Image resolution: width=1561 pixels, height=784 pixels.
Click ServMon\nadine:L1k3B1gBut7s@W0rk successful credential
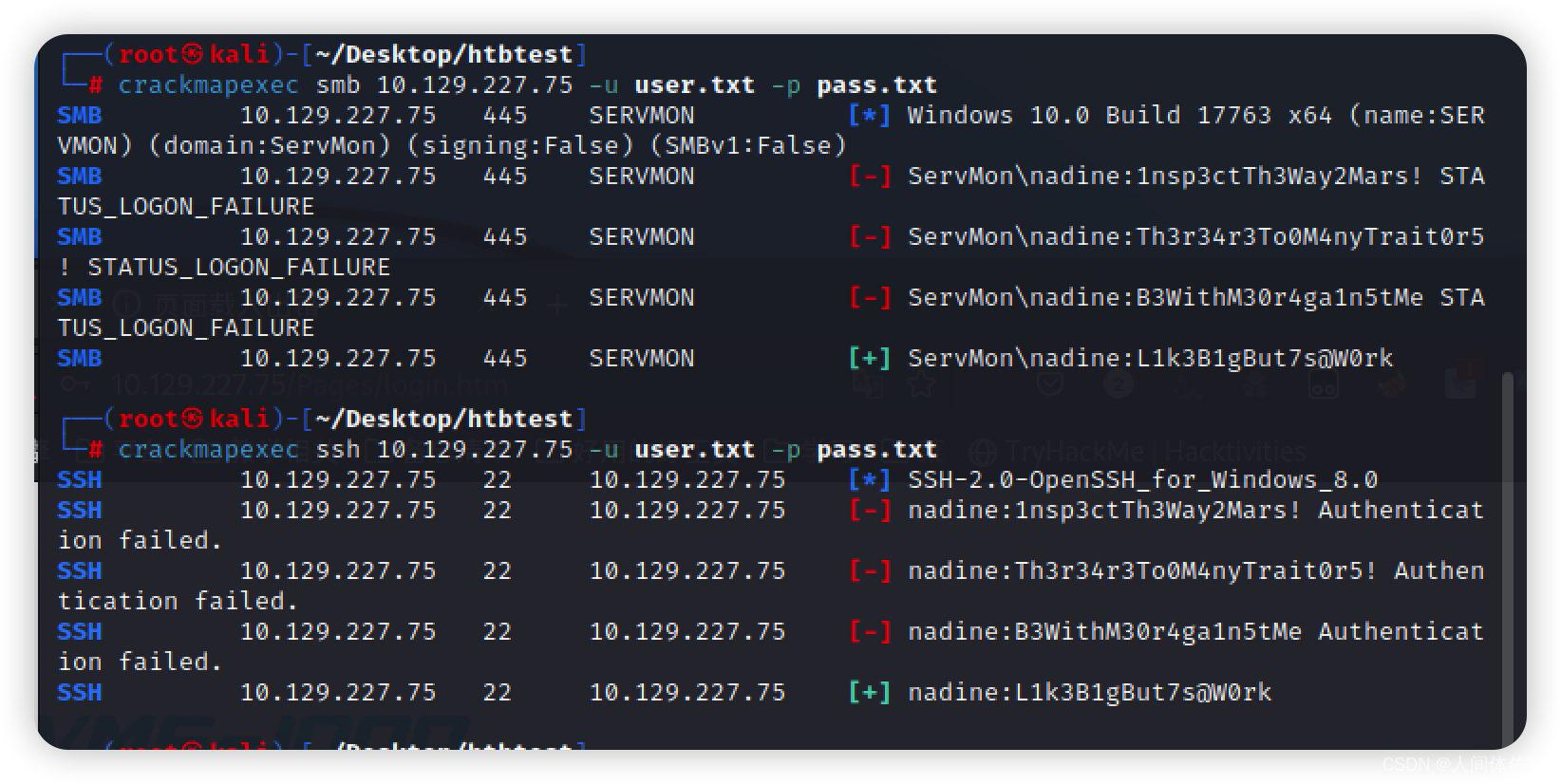pyautogui.click(x=1150, y=359)
